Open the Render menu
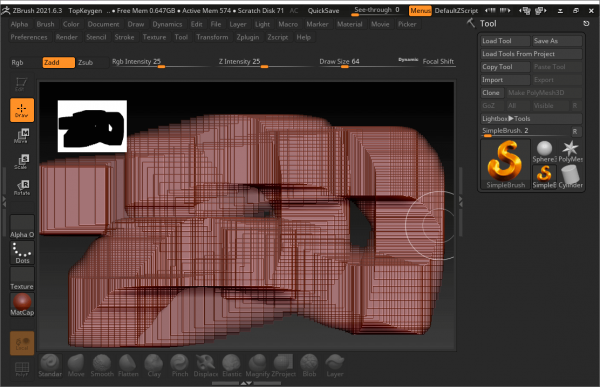600x387 pixels. (67, 37)
